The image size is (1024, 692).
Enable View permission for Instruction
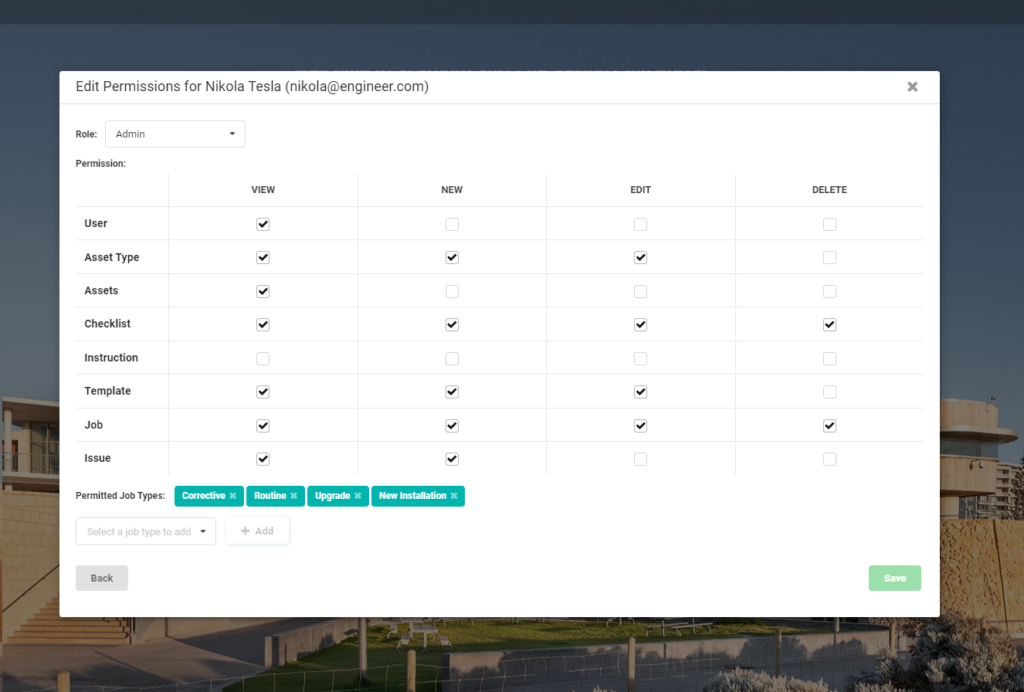263,358
